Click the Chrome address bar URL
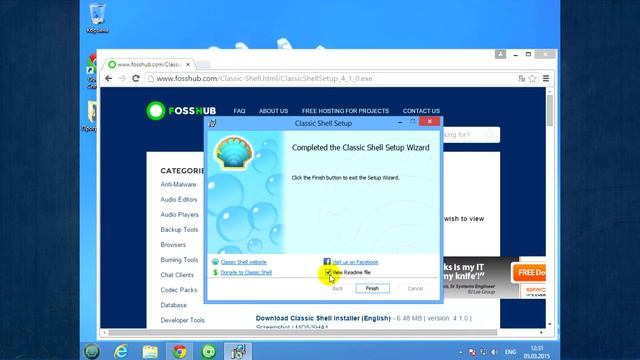Image resolution: width=640 pixels, height=360 pixels. (x=264, y=78)
